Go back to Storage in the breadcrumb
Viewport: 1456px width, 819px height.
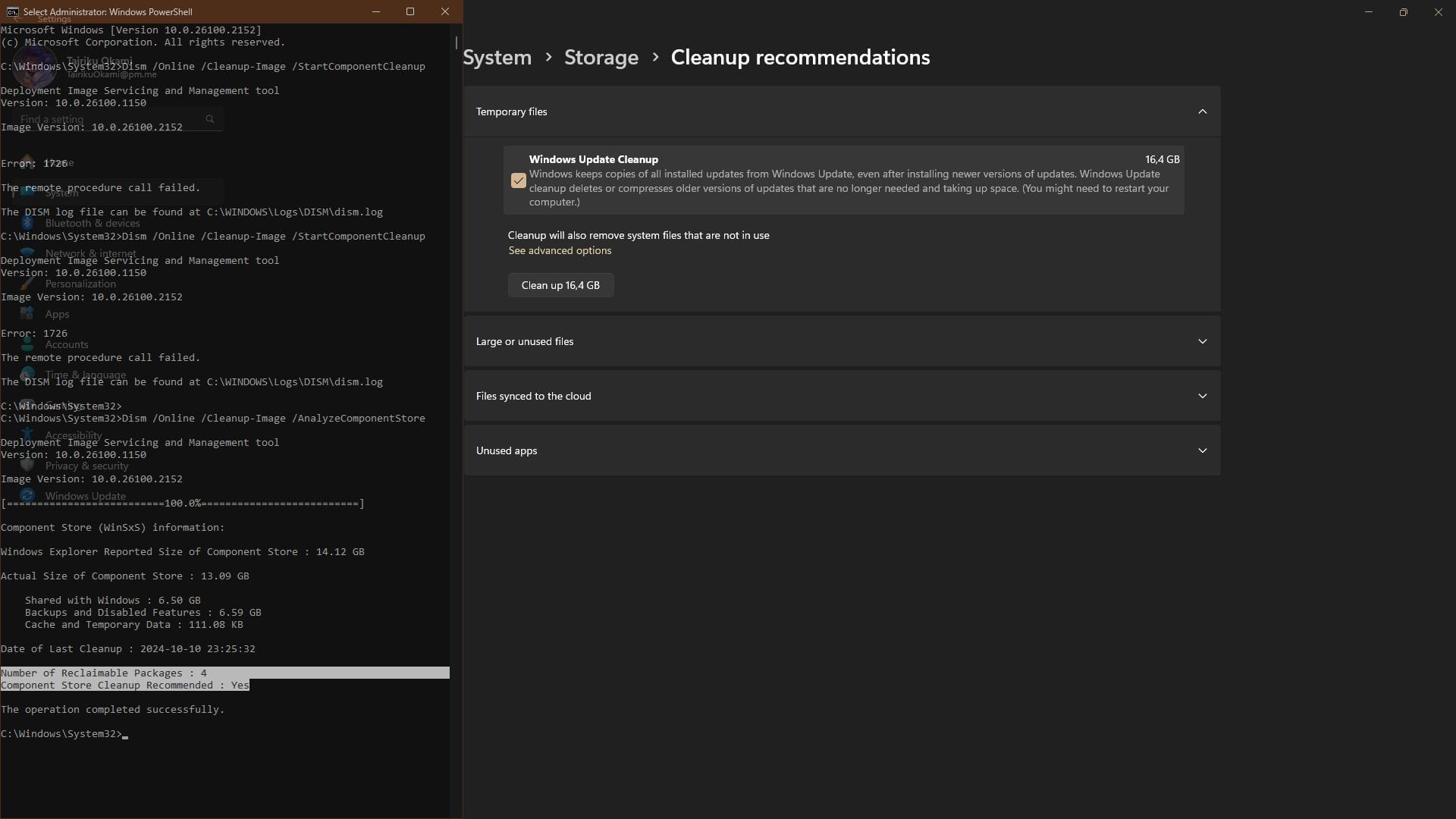click(x=601, y=58)
